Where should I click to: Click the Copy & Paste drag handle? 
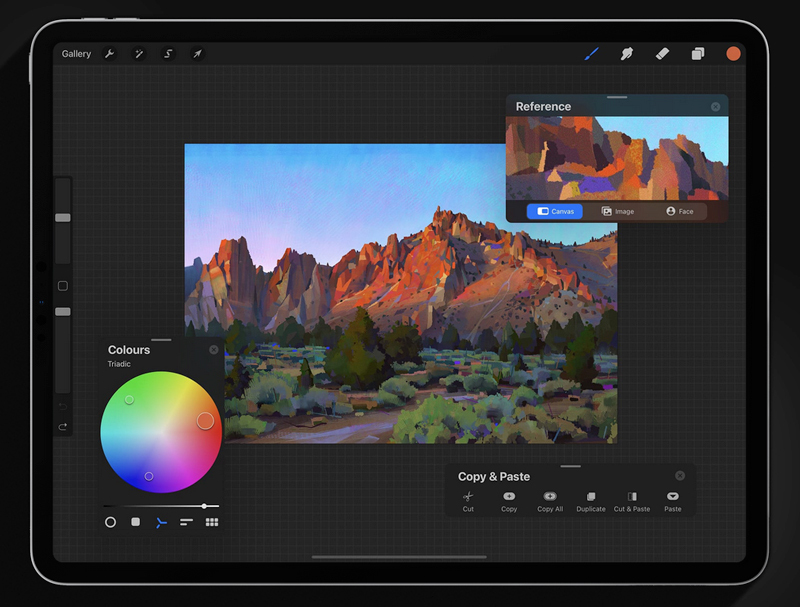(x=570, y=466)
